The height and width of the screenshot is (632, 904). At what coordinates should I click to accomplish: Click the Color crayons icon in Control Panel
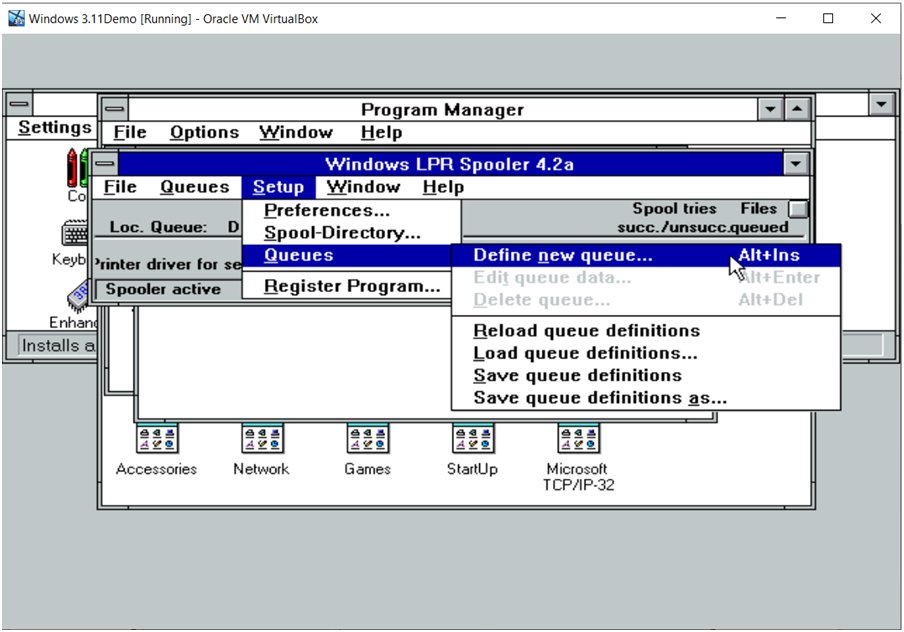[x=78, y=167]
